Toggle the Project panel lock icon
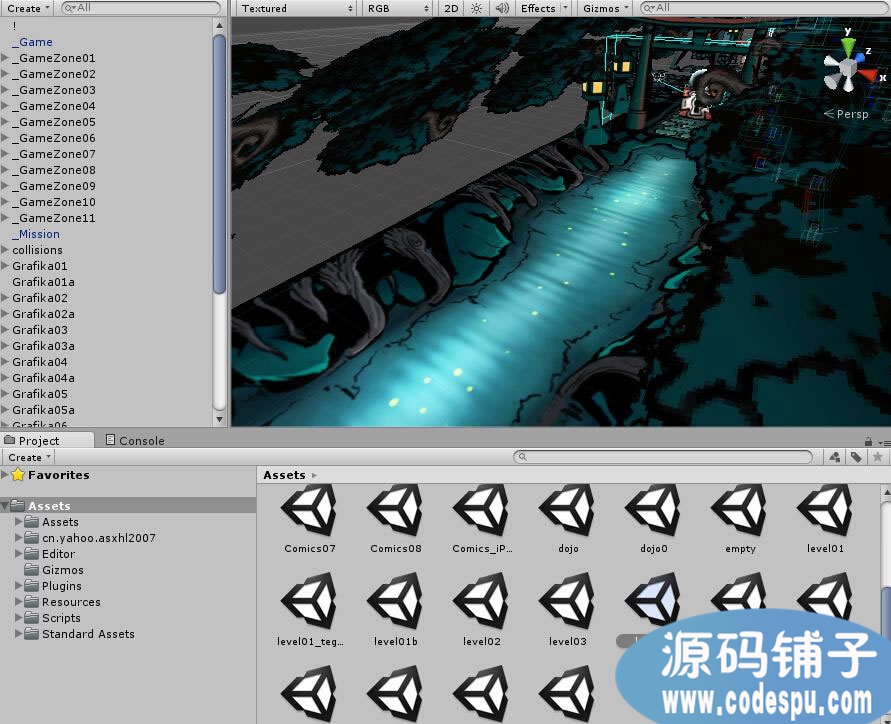This screenshot has width=891, height=724. click(x=868, y=441)
